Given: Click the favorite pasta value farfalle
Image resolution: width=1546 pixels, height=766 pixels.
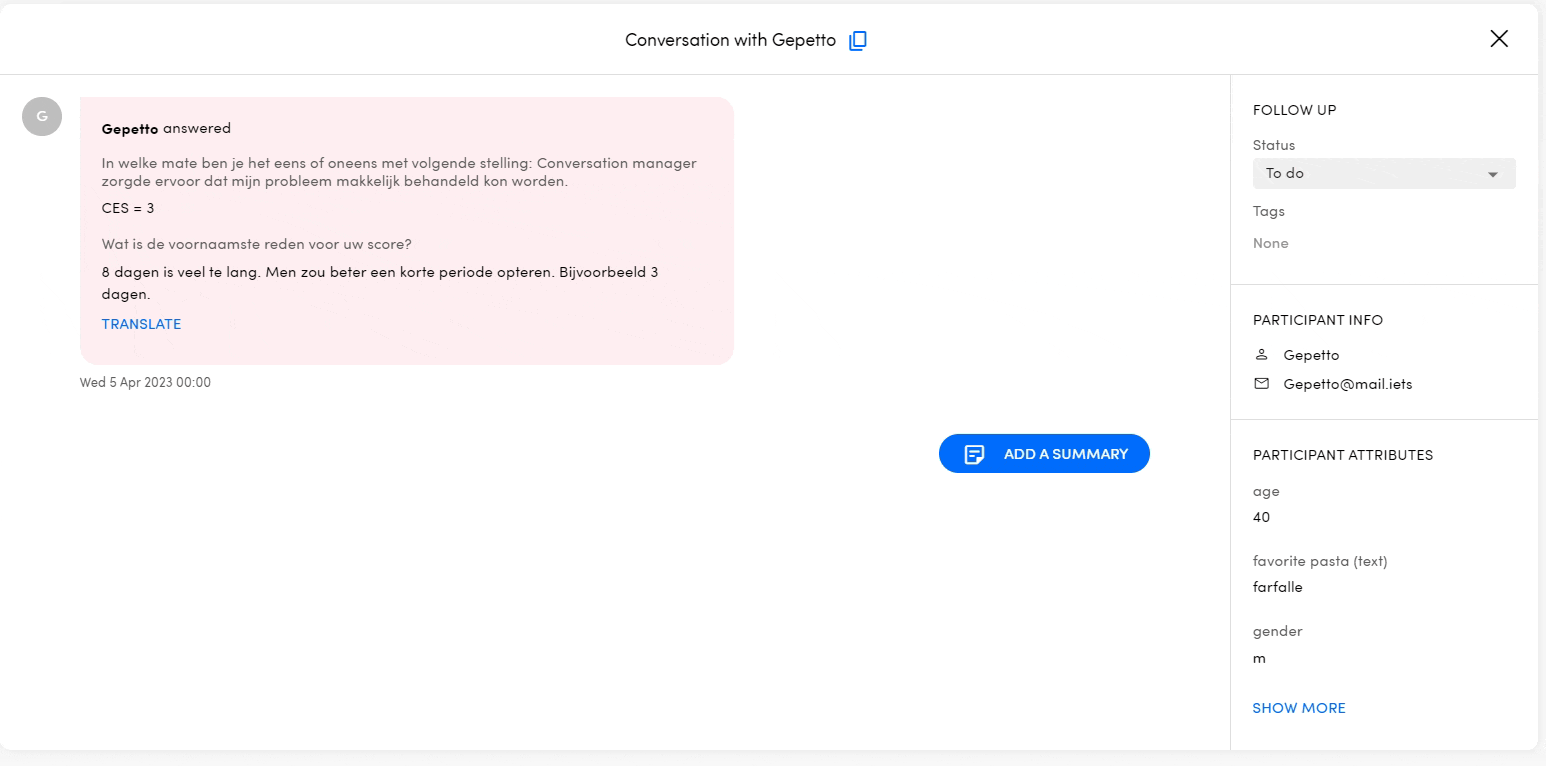Looking at the screenshot, I should point(1277,587).
